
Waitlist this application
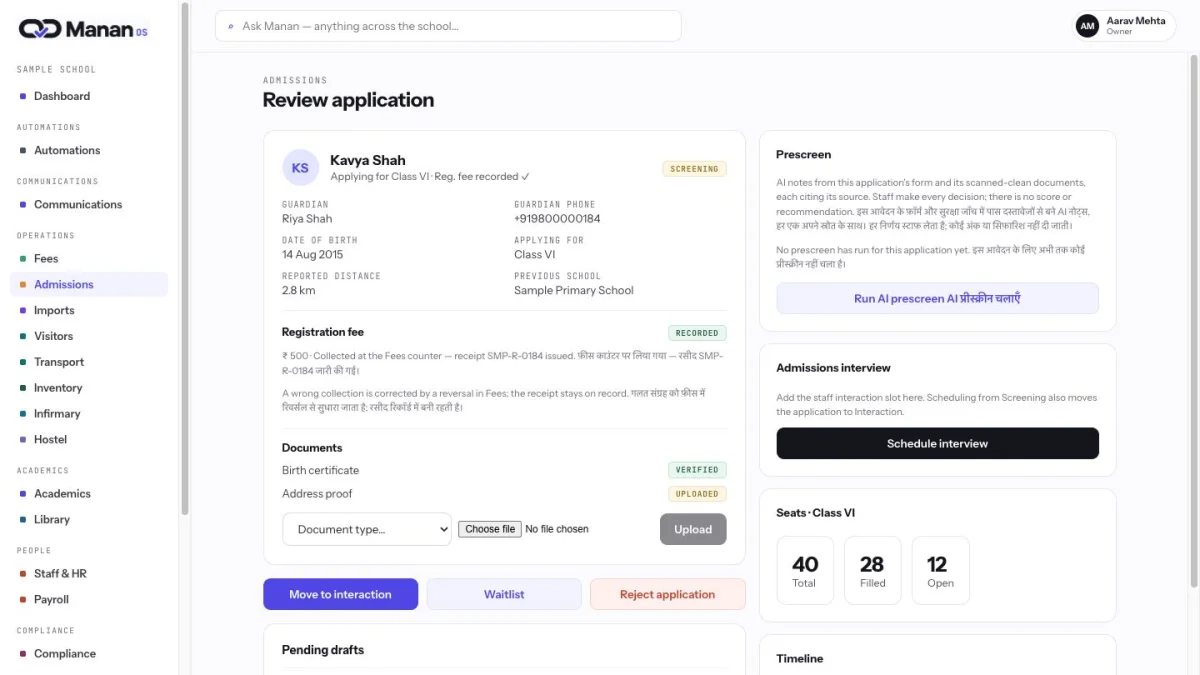click(504, 594)
